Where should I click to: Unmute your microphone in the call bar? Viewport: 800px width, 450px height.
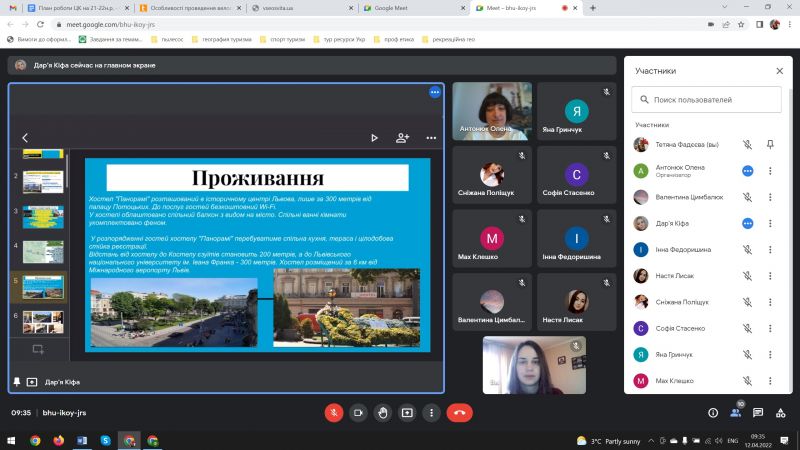point(334,413)
